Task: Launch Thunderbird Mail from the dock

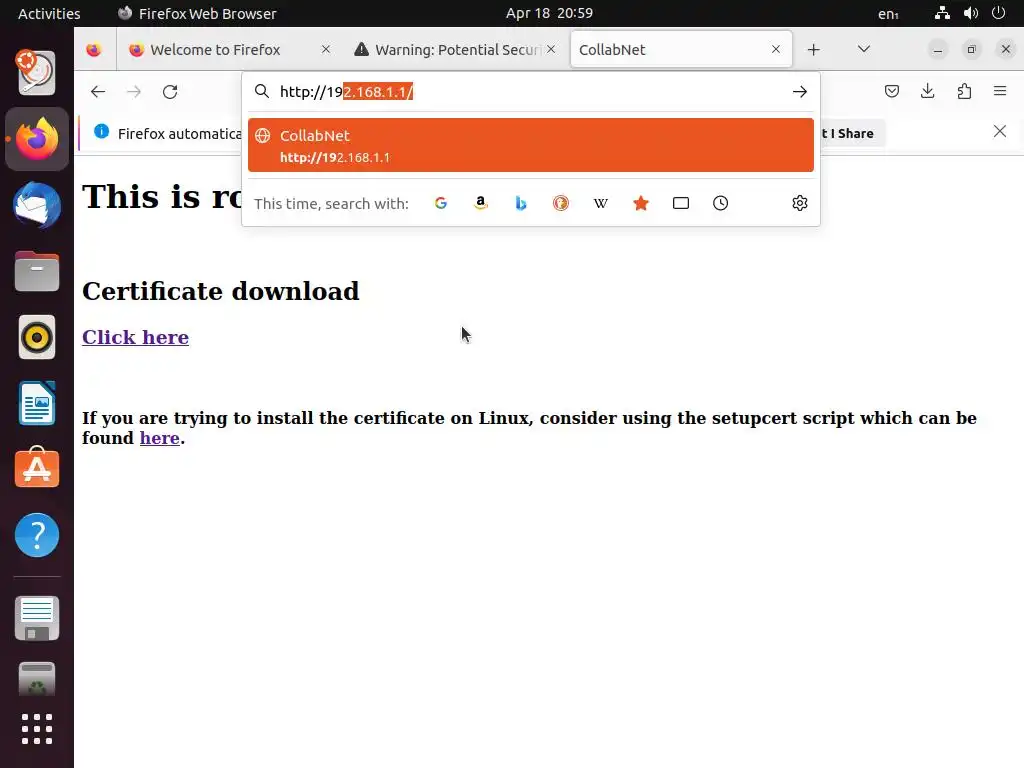Action: [37, 206]
